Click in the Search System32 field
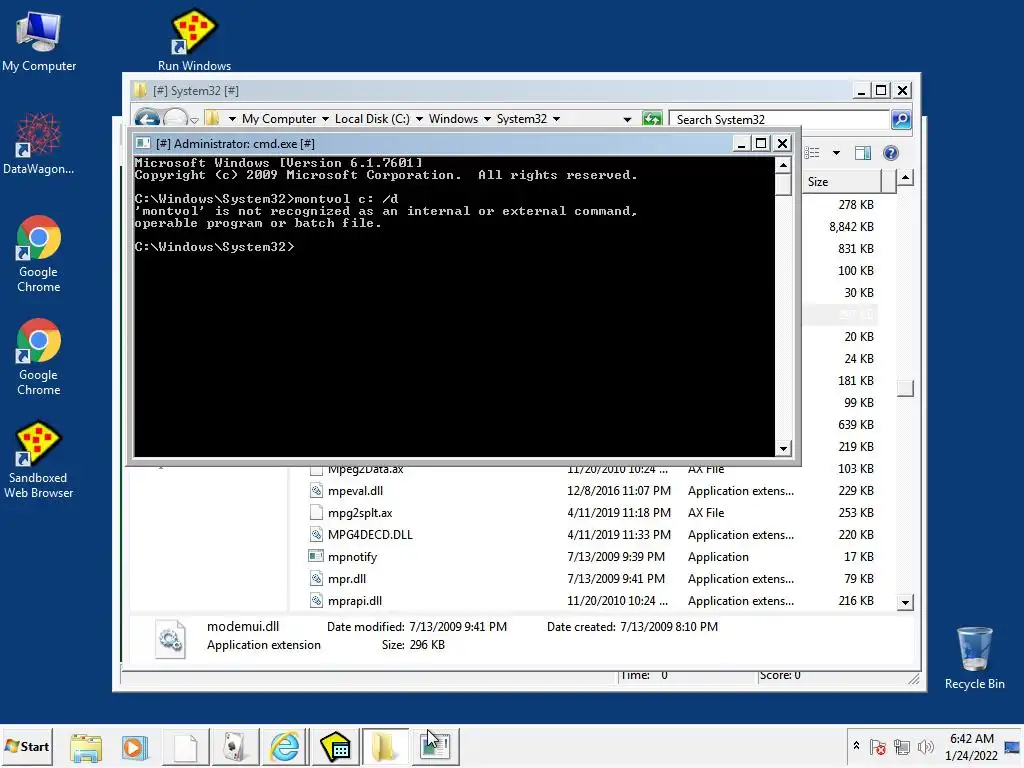 tap(782, 120)
